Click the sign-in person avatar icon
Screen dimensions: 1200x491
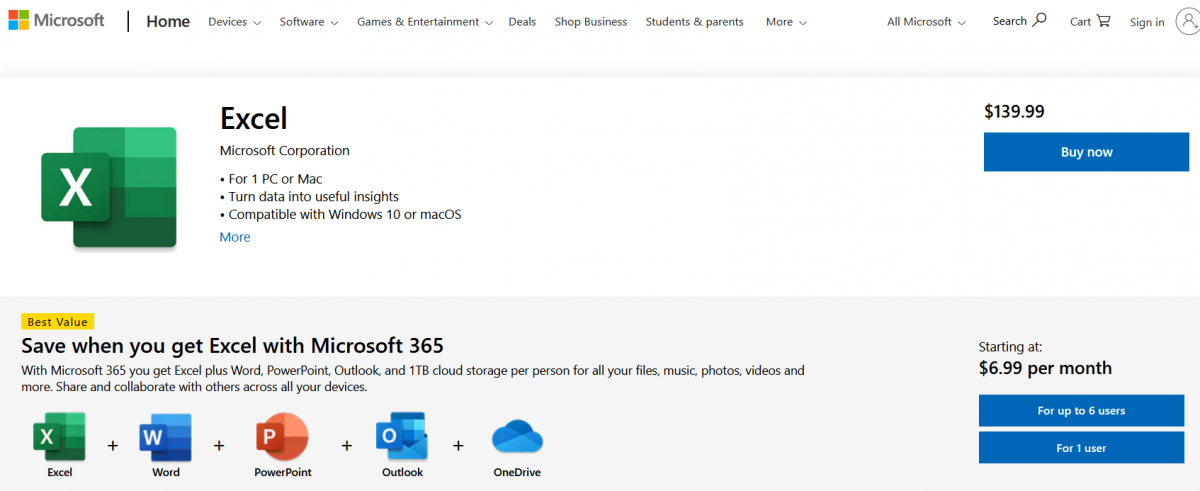(x=1187, y=22)
